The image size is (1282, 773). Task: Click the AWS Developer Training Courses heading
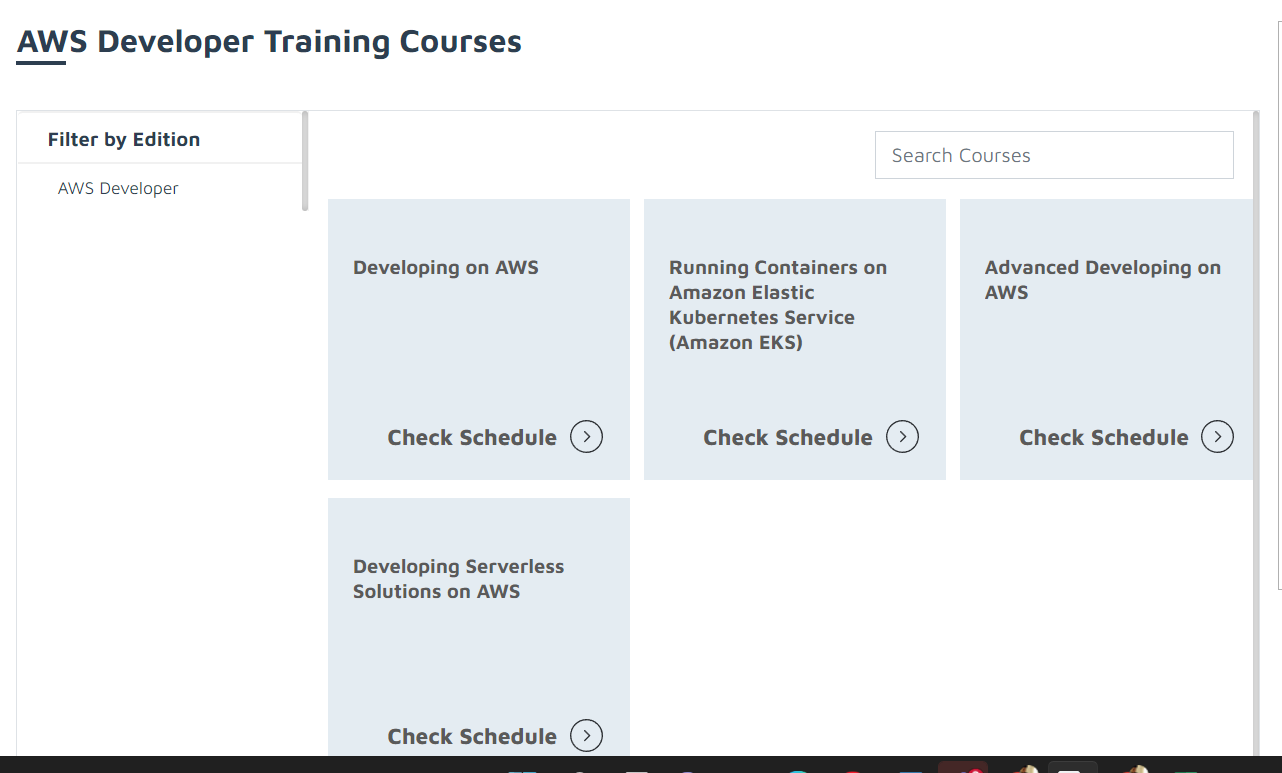pos(270,42)
